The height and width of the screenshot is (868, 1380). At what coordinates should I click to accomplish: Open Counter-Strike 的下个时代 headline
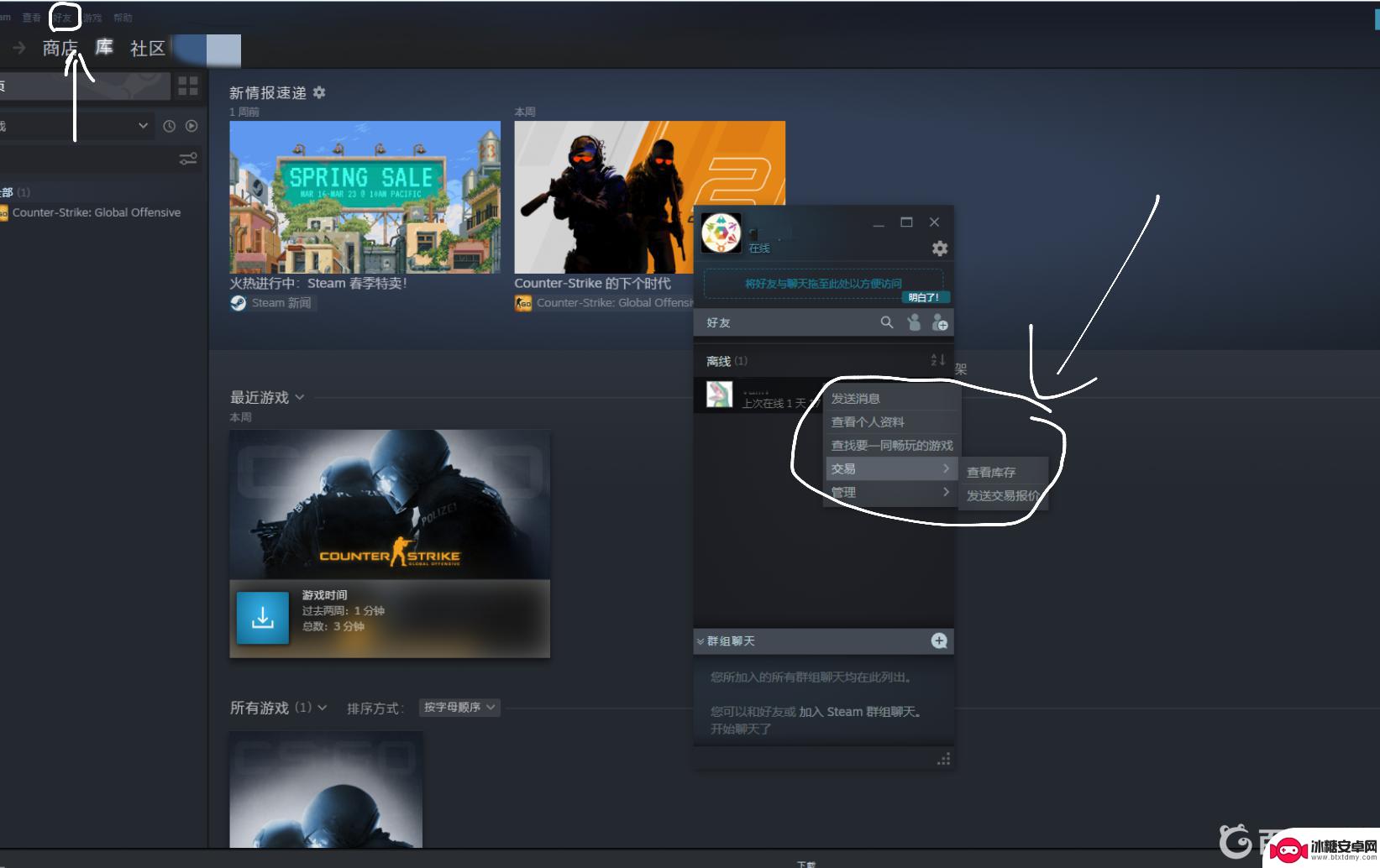593,284
